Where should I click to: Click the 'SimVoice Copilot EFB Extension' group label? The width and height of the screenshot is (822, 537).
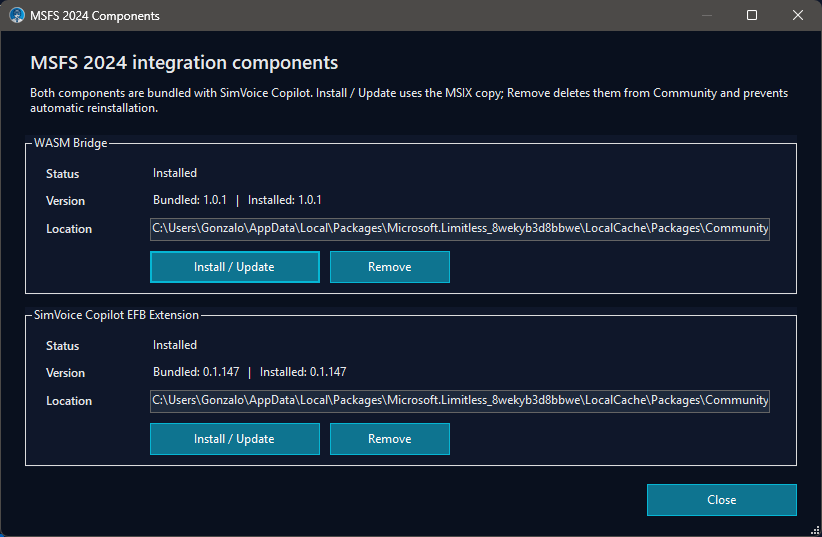[116, 315]
